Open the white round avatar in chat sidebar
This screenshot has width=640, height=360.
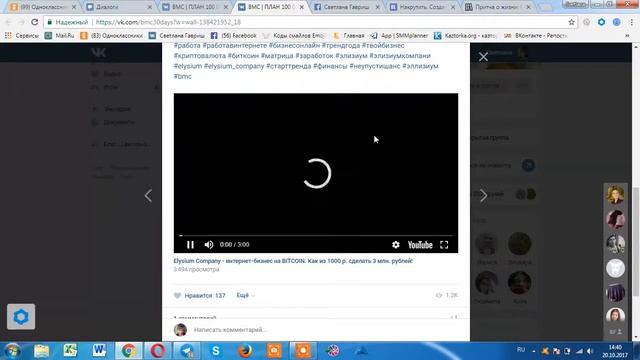[615, 268]
